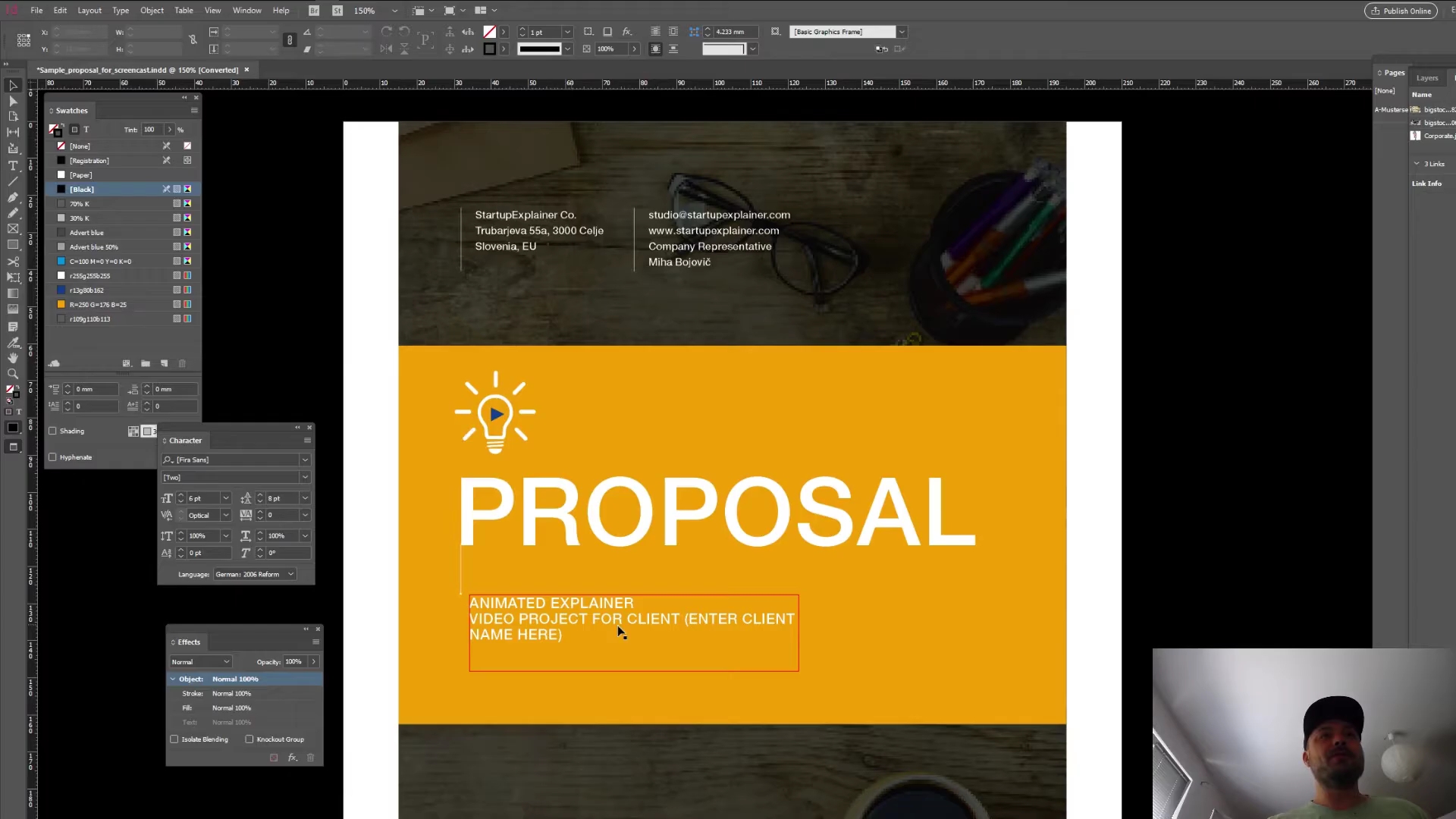Select the Direct Selection tool
Image resolution: width=1456 pixels, height=819 pixels.
click(13, 101)
